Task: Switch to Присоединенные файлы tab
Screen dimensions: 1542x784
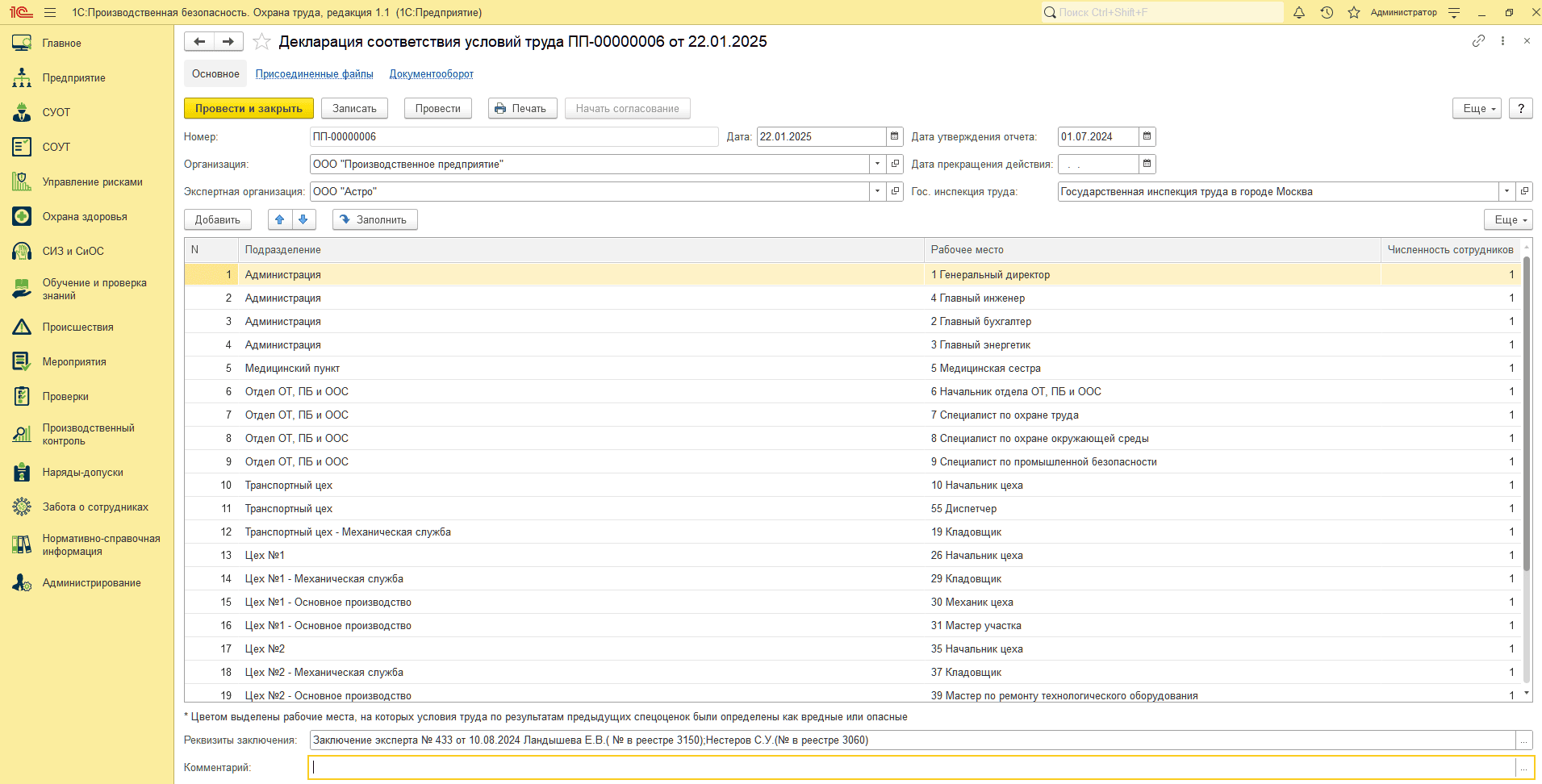Action: coord(315,74)
